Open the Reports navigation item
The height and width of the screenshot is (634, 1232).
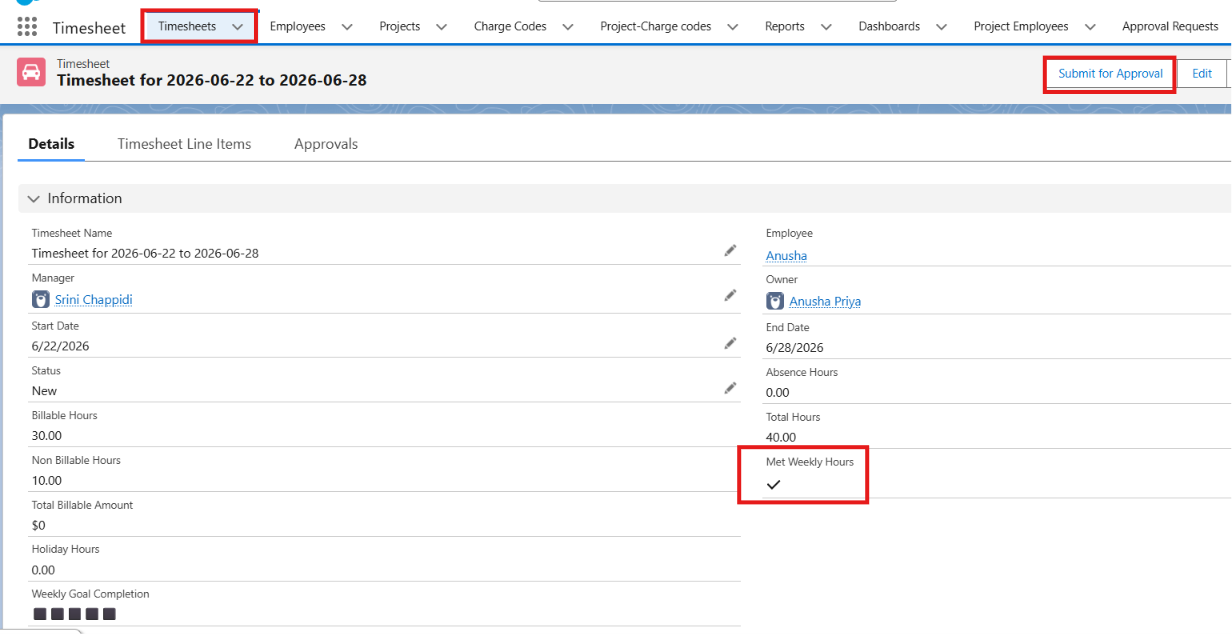(x=785, y=27)
